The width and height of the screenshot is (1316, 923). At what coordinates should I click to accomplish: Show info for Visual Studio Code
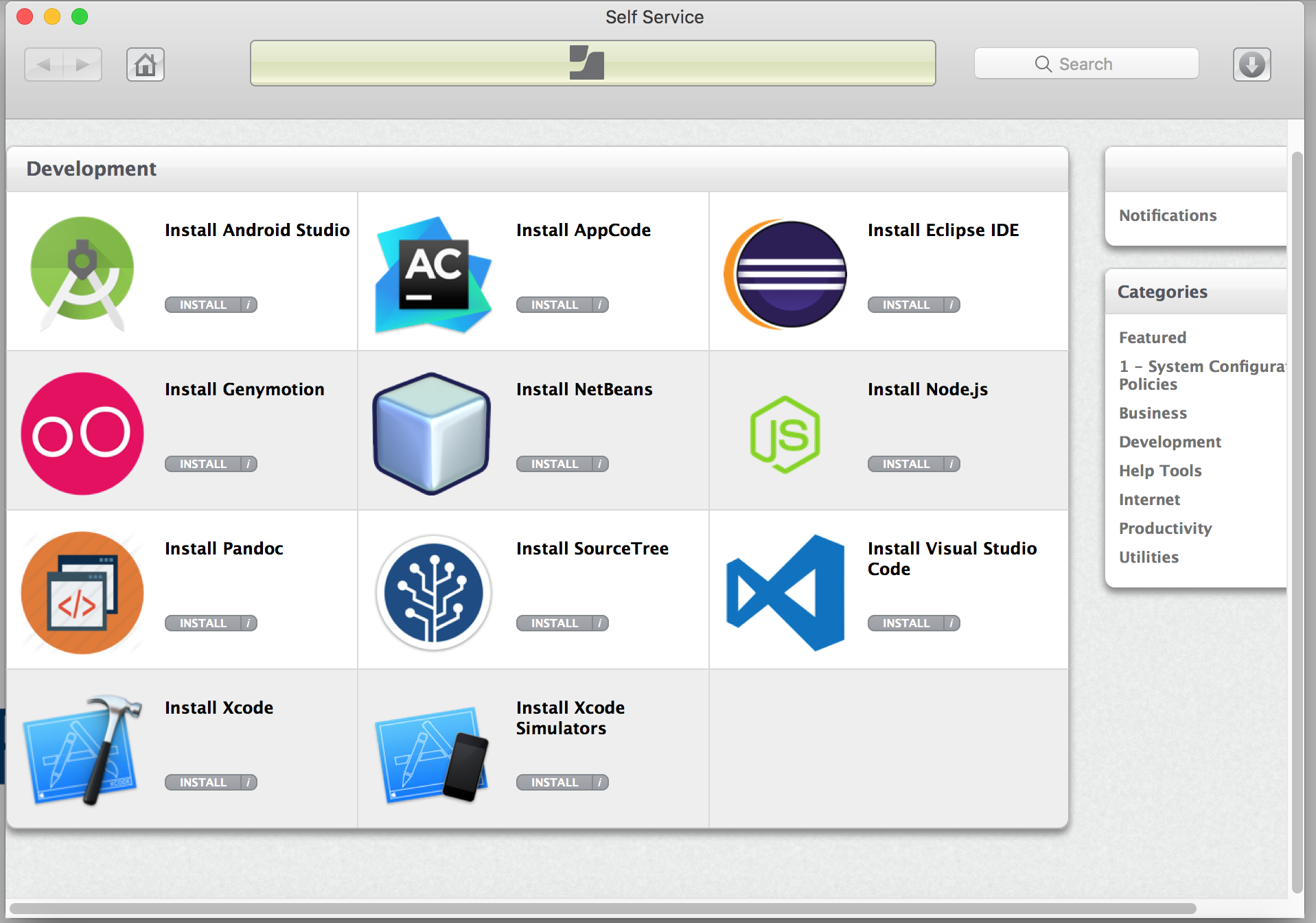click(x=951, y=623)
